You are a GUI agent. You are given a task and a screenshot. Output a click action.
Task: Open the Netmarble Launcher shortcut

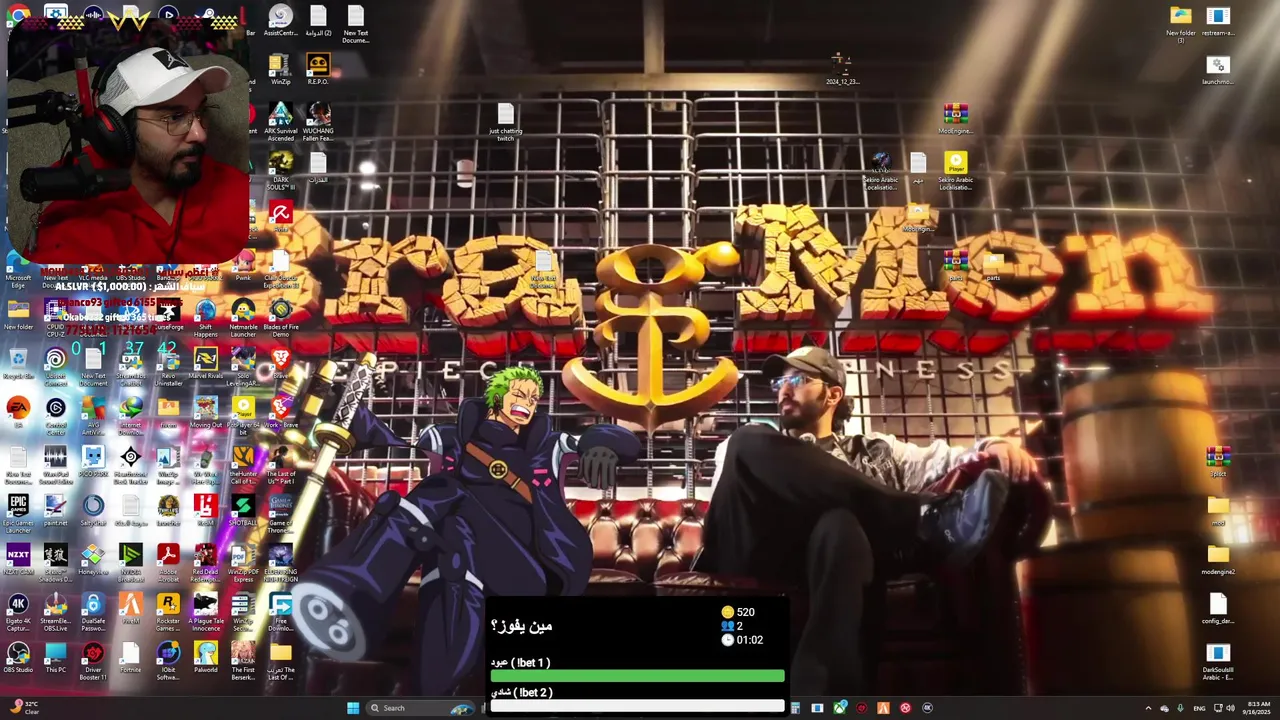click(x=243, y=316)
